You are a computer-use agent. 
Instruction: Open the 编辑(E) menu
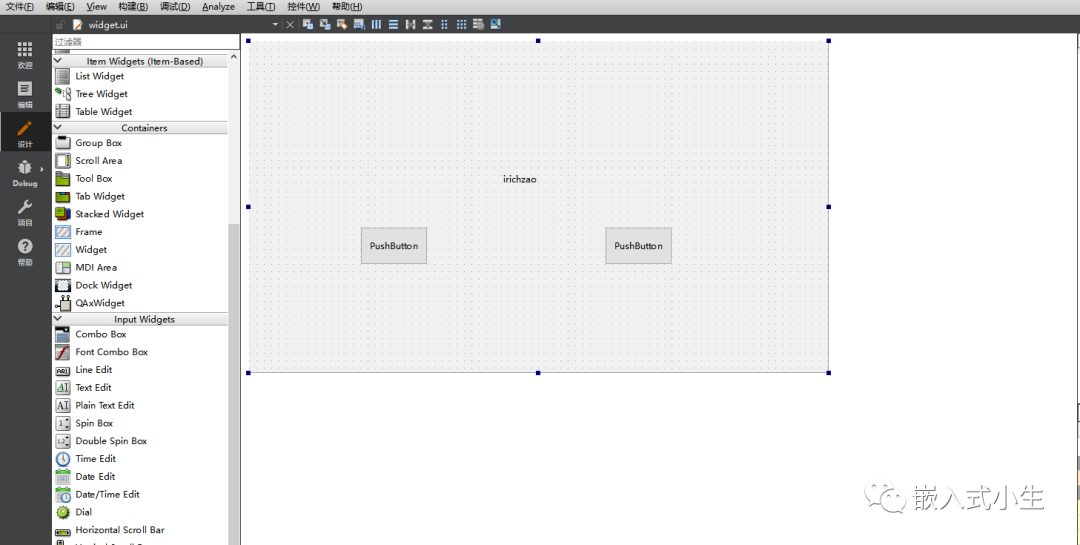(60, 6)
